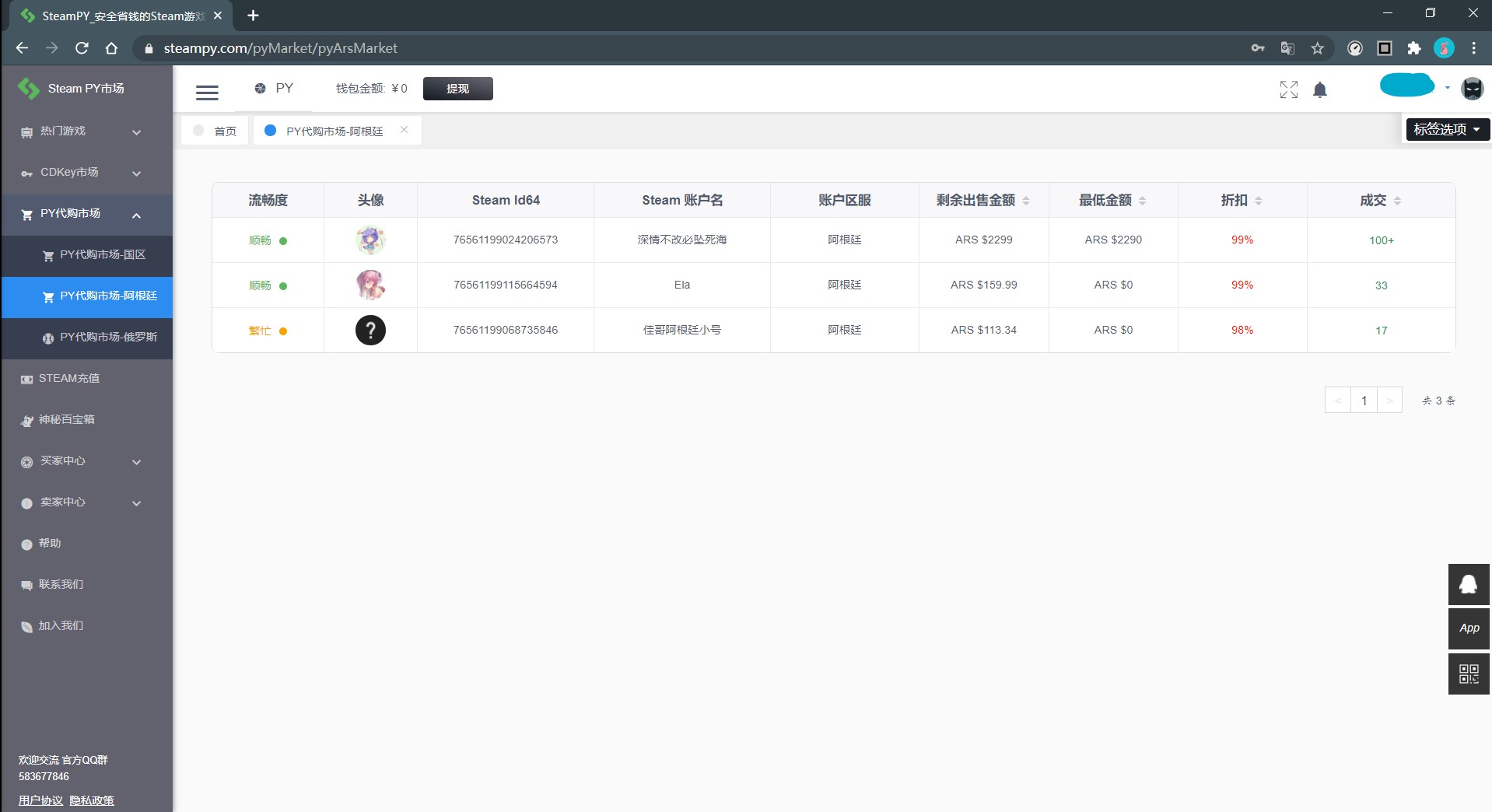
Task: Navigate back in browser
Action: coord(22,48)
